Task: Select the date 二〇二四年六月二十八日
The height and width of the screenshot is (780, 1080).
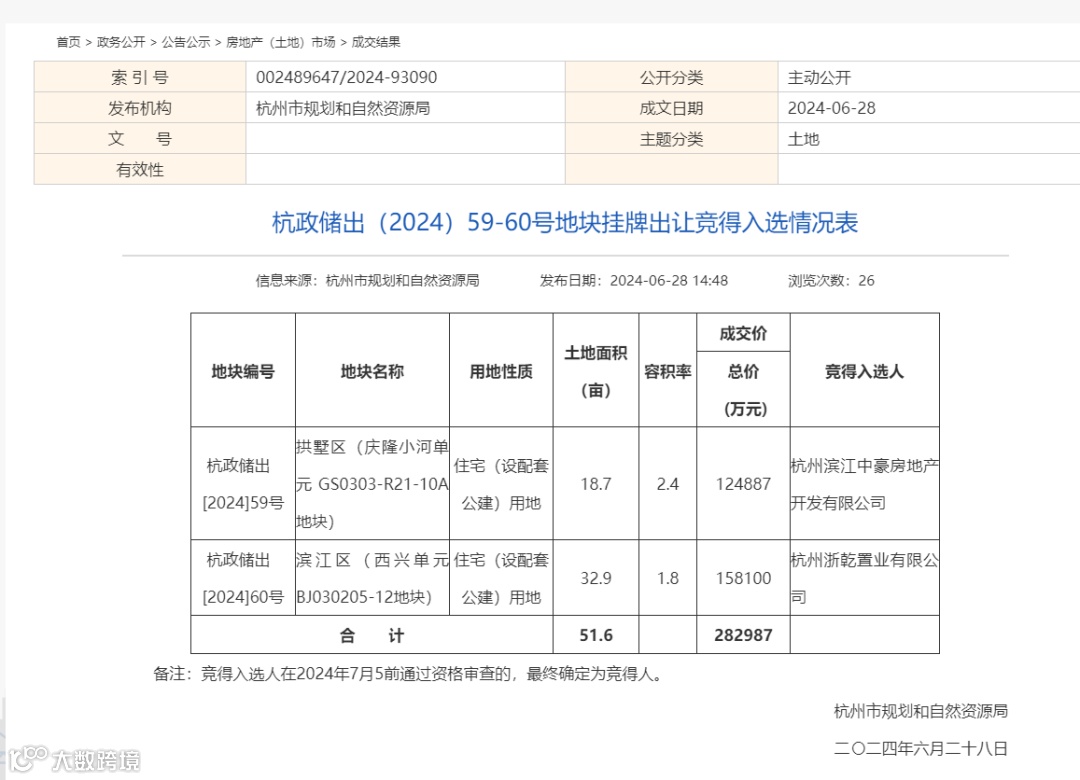Action: [921, 748]
